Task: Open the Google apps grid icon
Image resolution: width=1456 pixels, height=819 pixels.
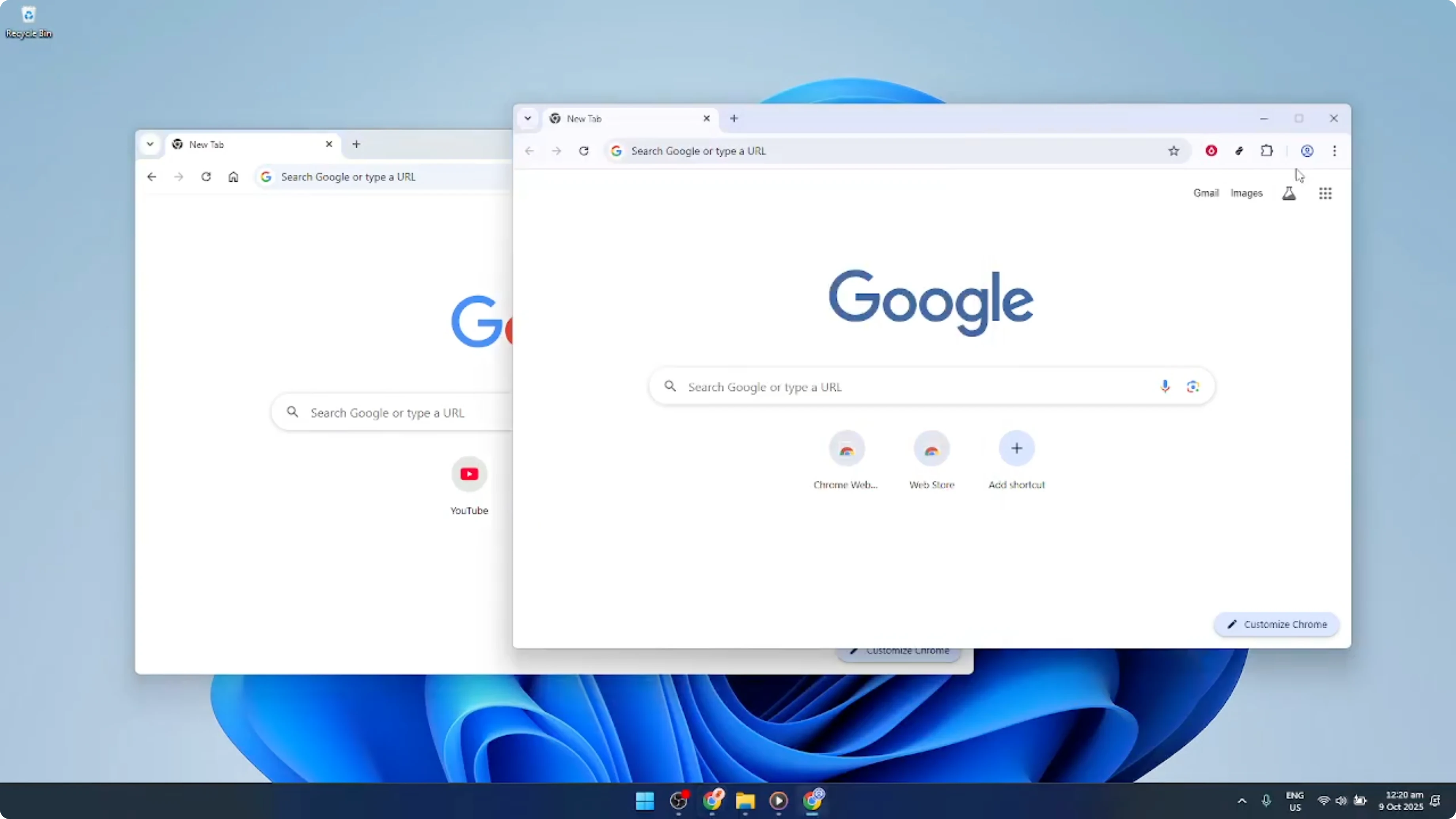Action: click(1325, 193)
